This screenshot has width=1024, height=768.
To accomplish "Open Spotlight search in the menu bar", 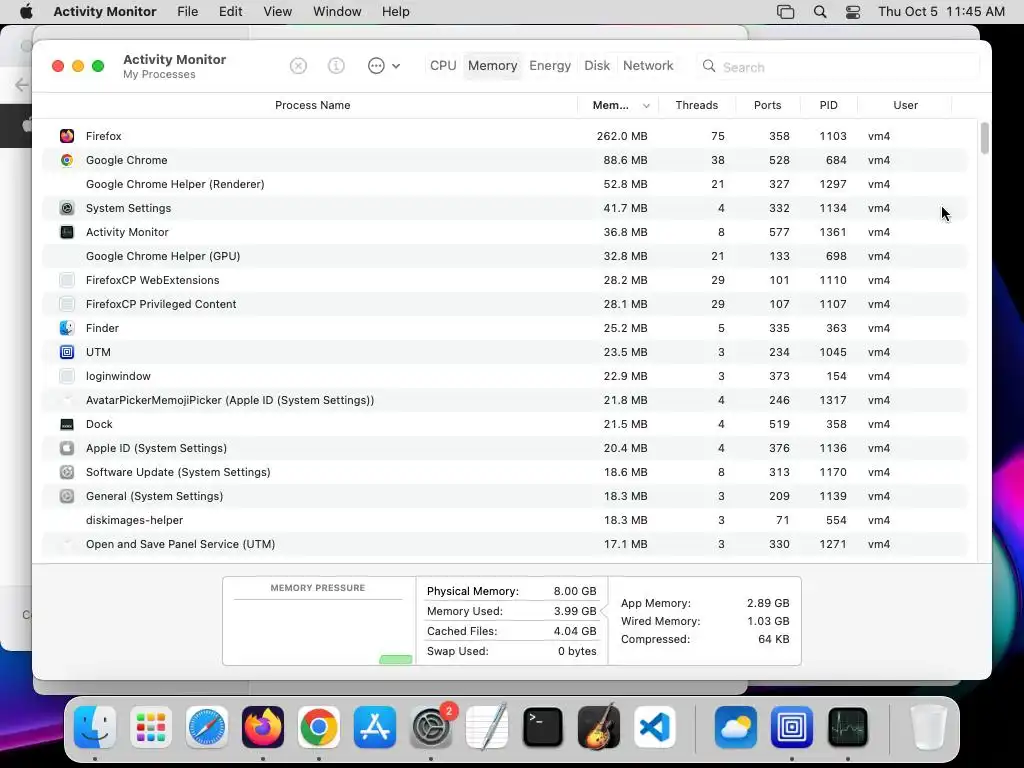I will 820,12.
